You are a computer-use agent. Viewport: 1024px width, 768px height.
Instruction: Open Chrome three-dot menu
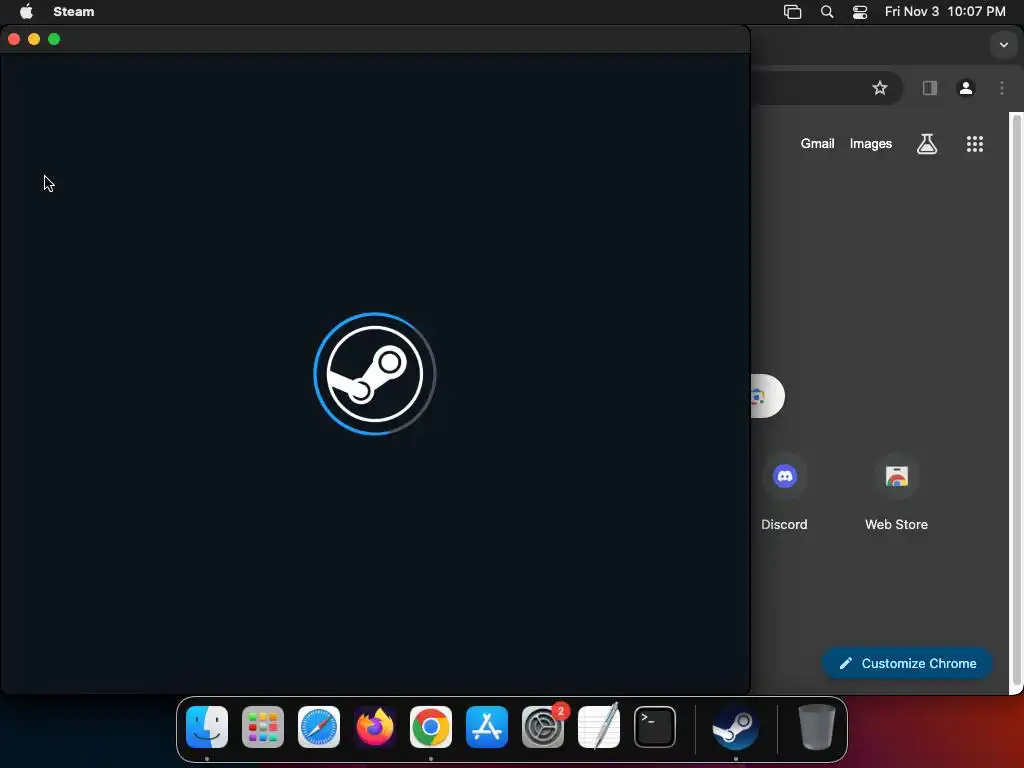tap(1002, 88)
